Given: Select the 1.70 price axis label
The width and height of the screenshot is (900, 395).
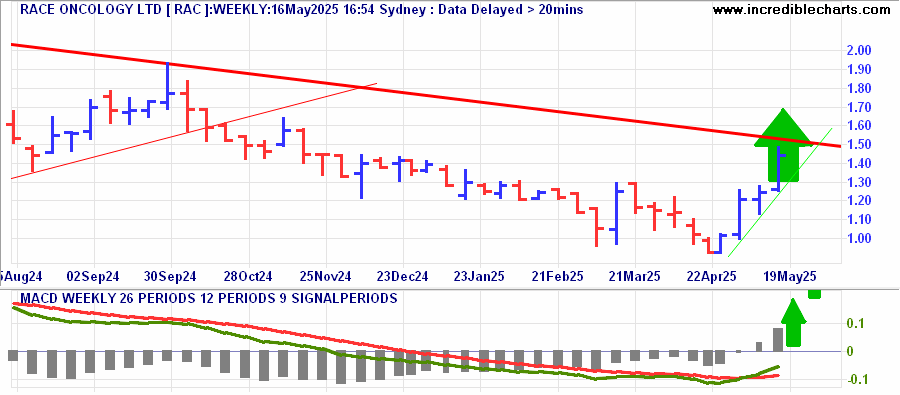Looking at the screenshot, I should pyautogui.click(x=859, y=107).
